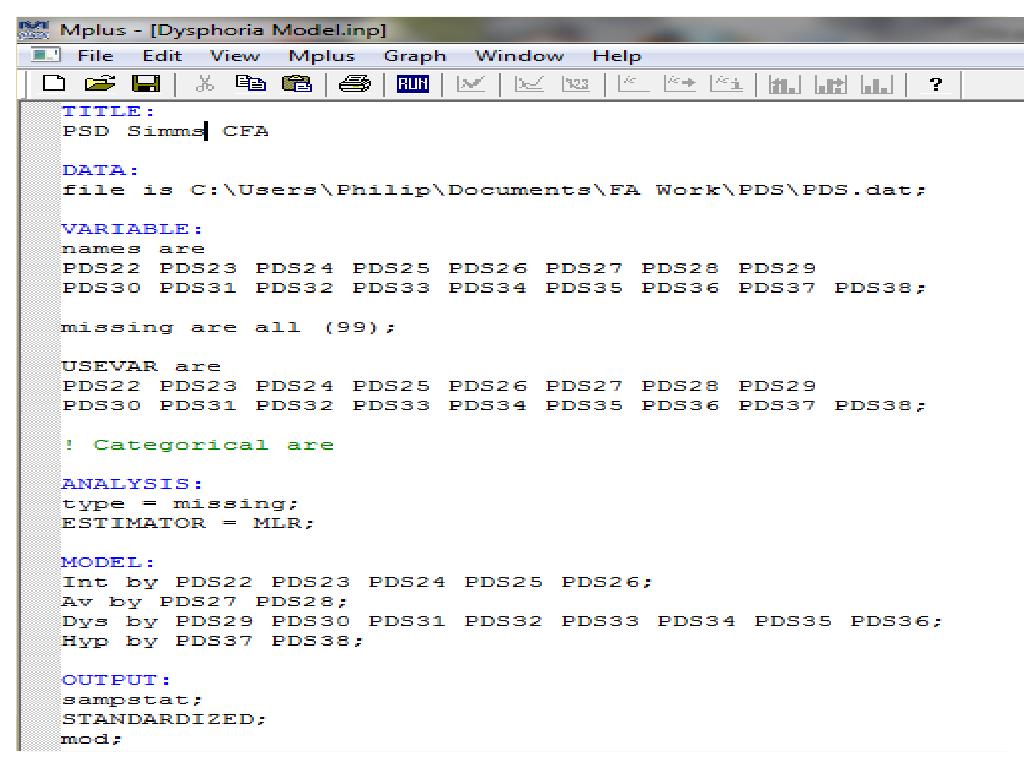The height and width of the screenshot is (768, 1024).
Task: Click the View plots graph icon after RUN
Action: point(471,84)
